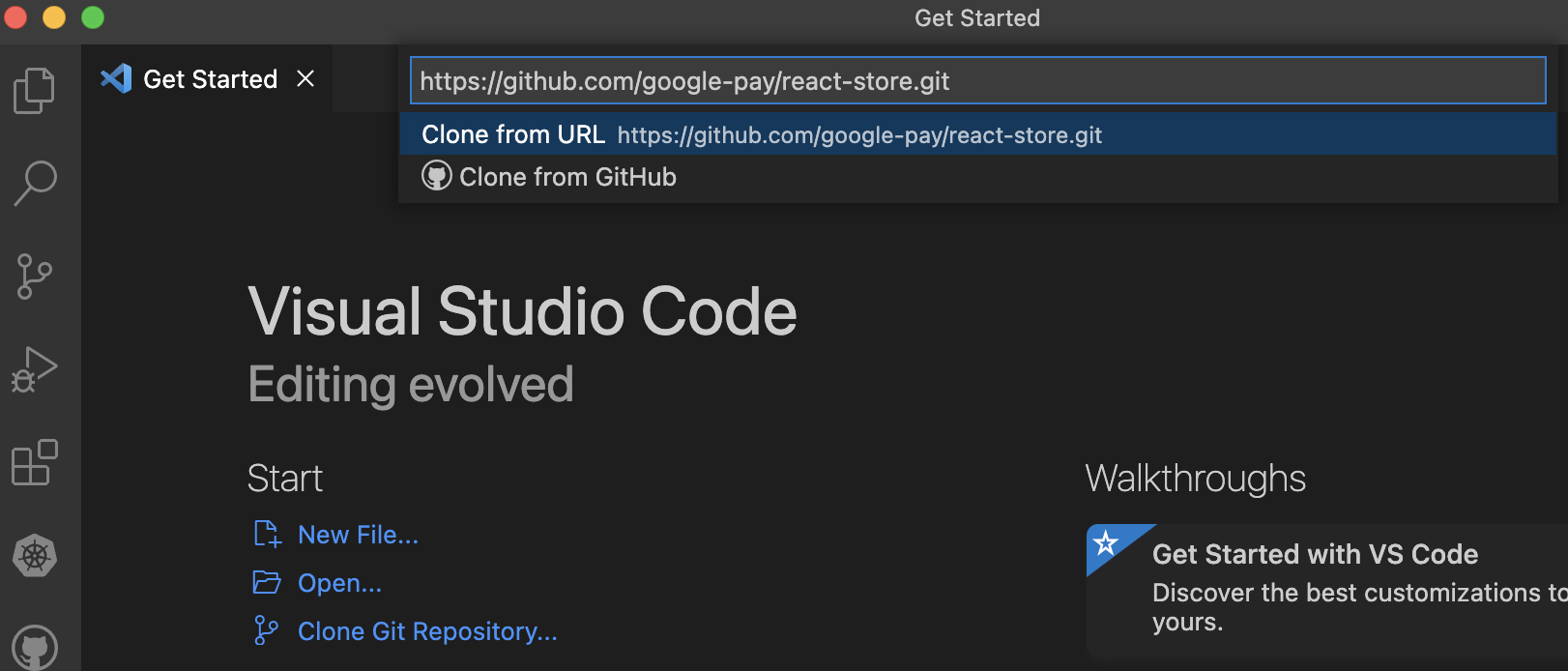Click the VS Code logo on the tab
The image size is (1568, 671).
coord(116,78)
